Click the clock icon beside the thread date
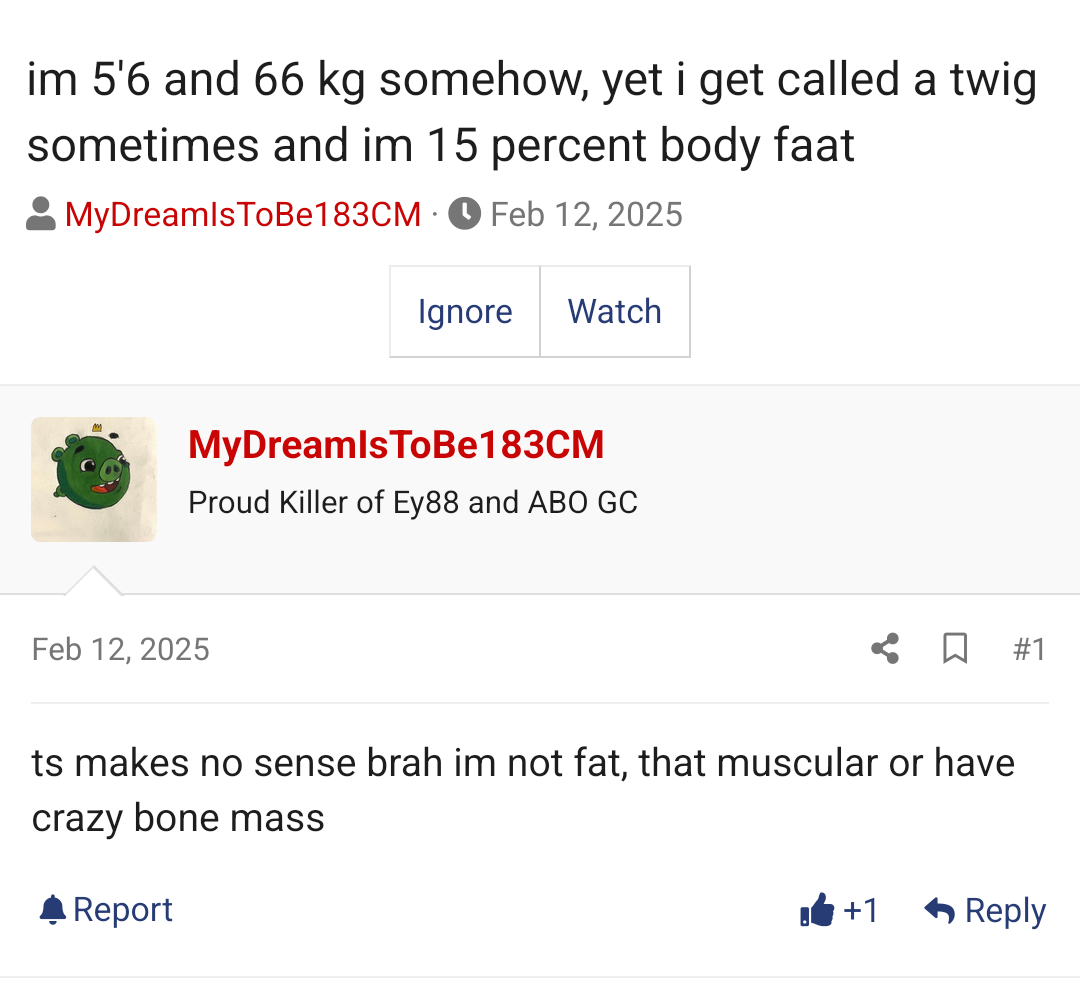This screenshot has height=986, width=1080. [x=464, y=213]
